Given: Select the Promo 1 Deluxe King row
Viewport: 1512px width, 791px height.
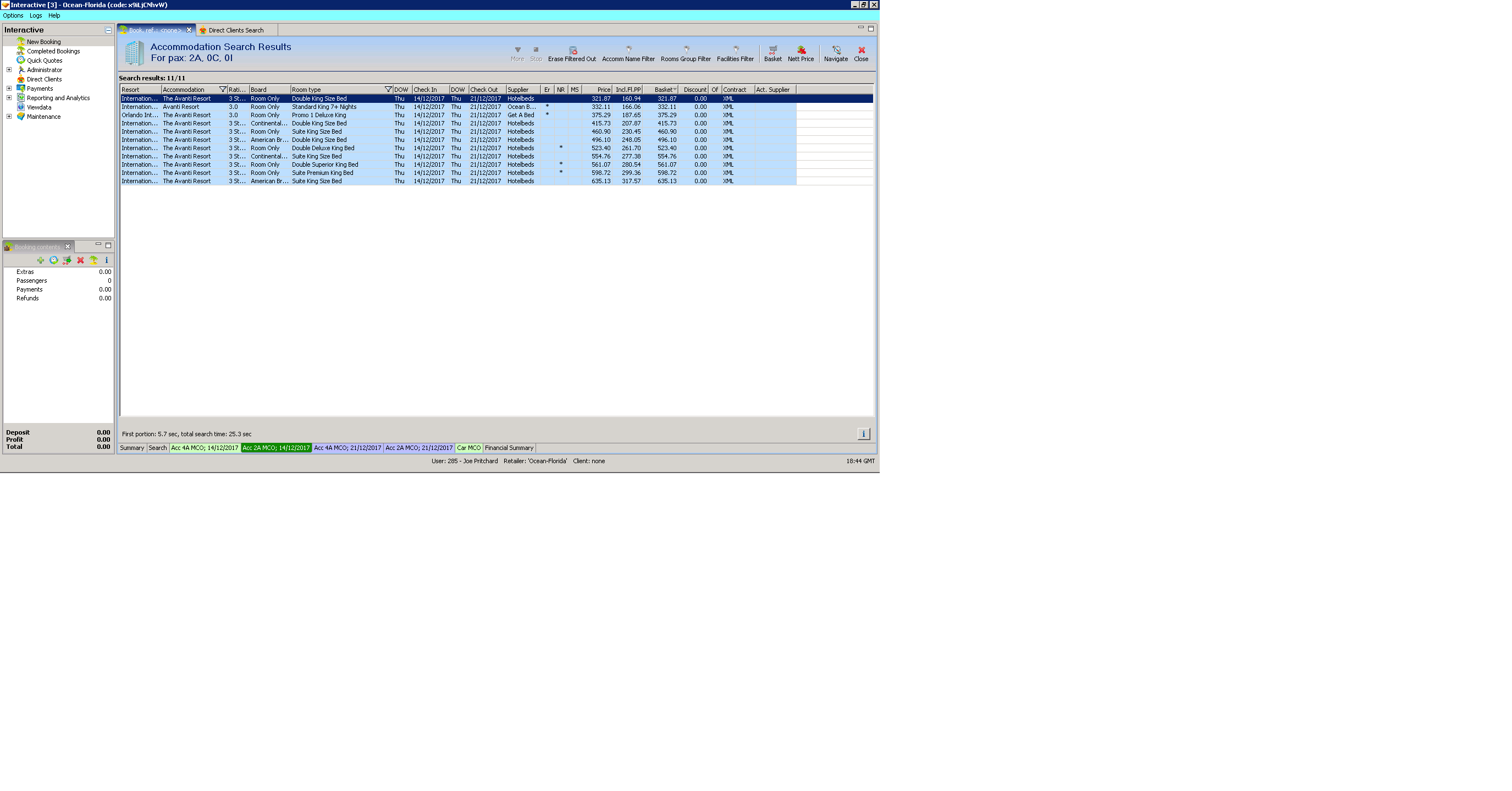Looking at the screenshot, I should click(x=319, y=115).
